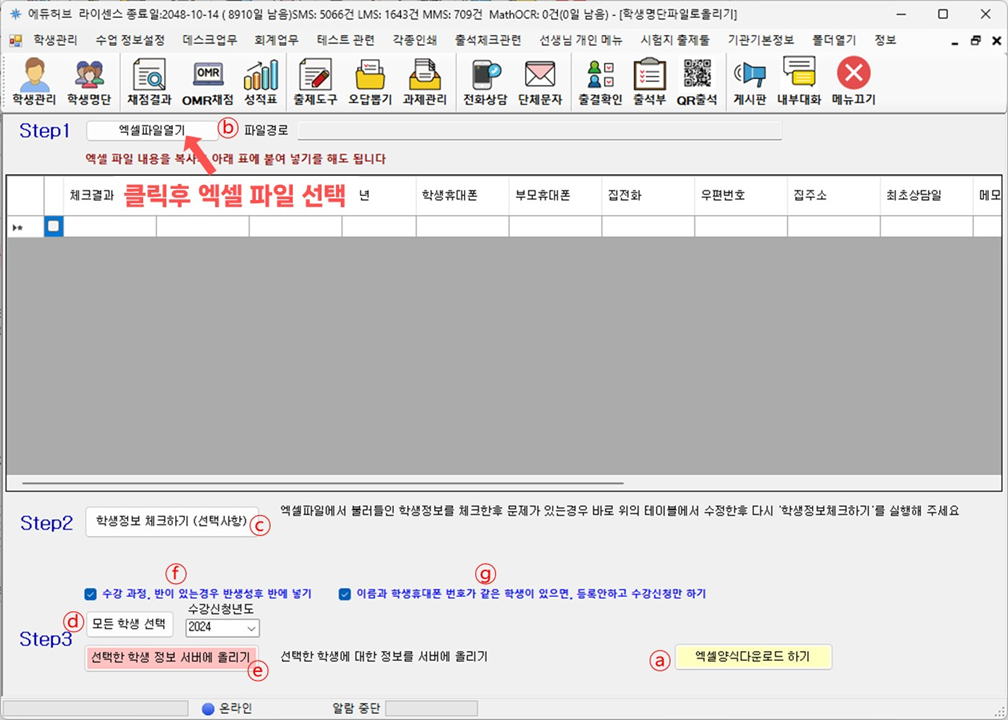The width and height of the screenshot is (1008, 720).
Task: Toggle the 수강 과정 반생성 checkbox
Action: tap(91, 593)
